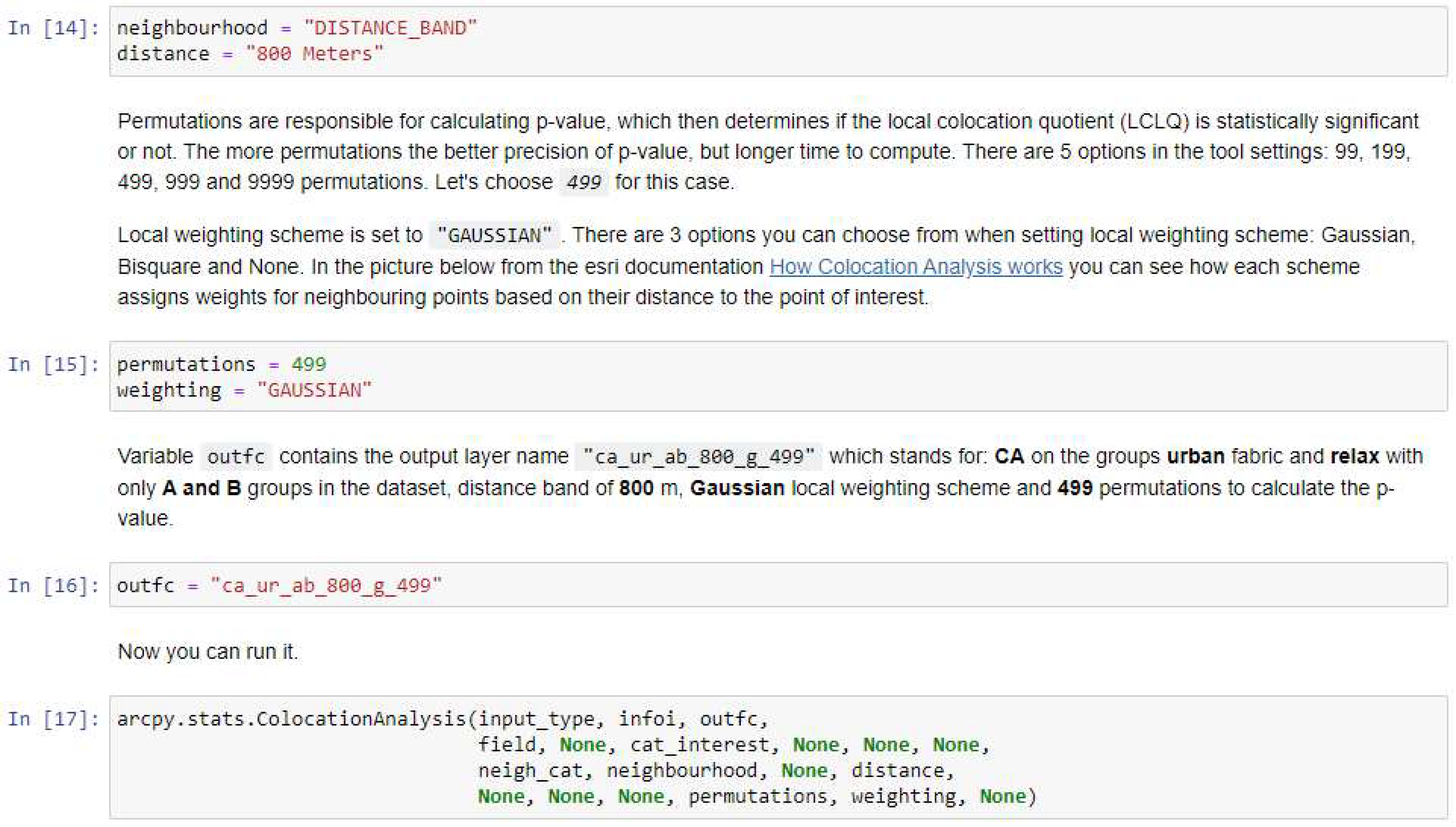Click the "800 Meters" string in code

click(315, 54)
